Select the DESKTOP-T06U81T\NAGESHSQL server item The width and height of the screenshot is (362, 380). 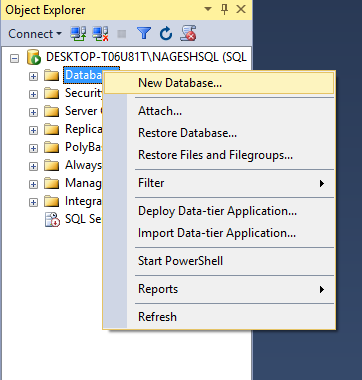click(x=146, y=57)
